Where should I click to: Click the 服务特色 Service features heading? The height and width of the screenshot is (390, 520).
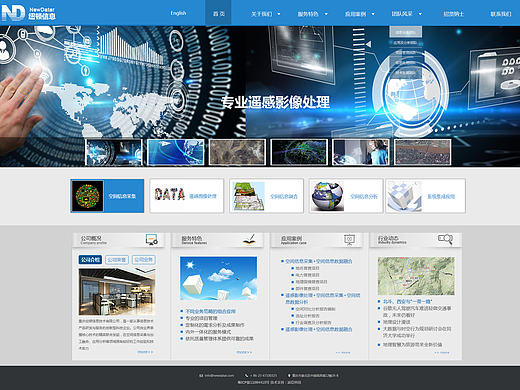[194, 239]
